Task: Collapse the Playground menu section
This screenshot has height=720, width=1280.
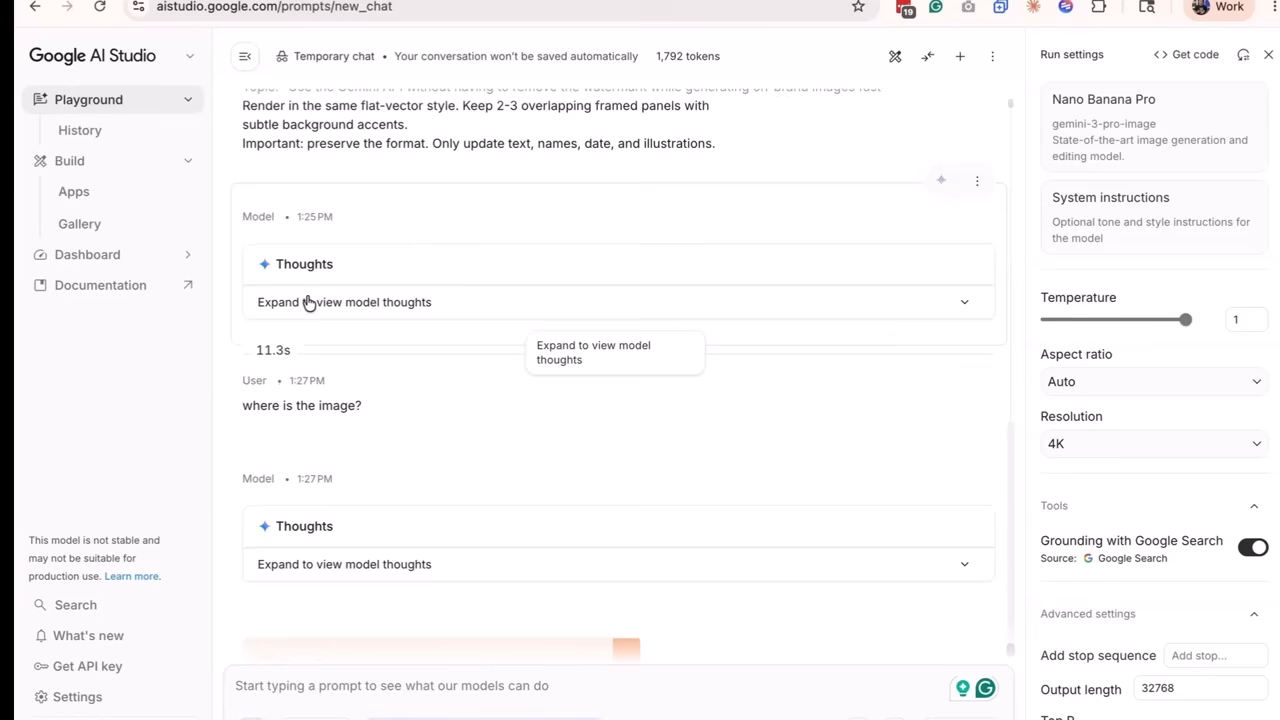Action: point(188,99)
